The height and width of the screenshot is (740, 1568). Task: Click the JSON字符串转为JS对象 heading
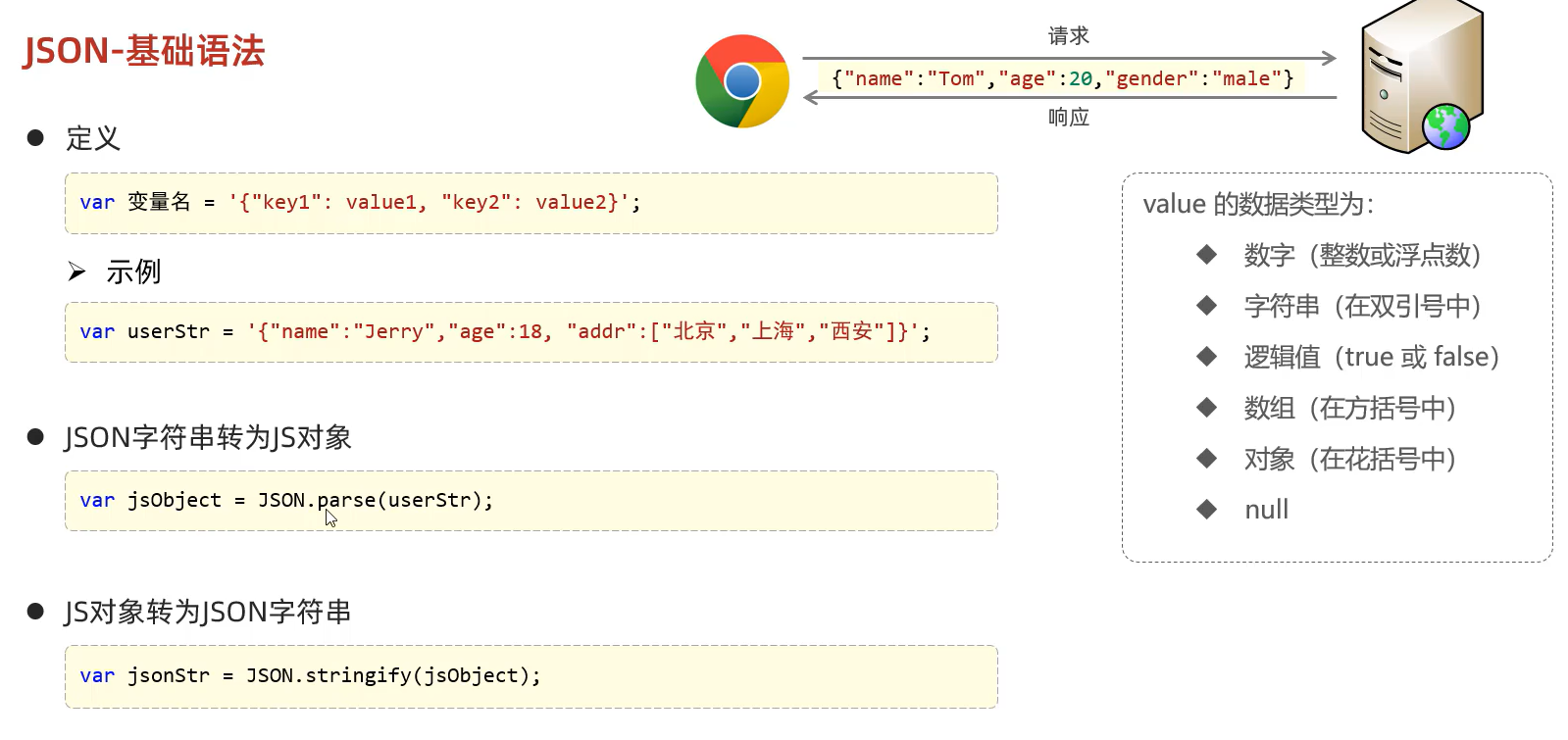(x=208, y=437)
